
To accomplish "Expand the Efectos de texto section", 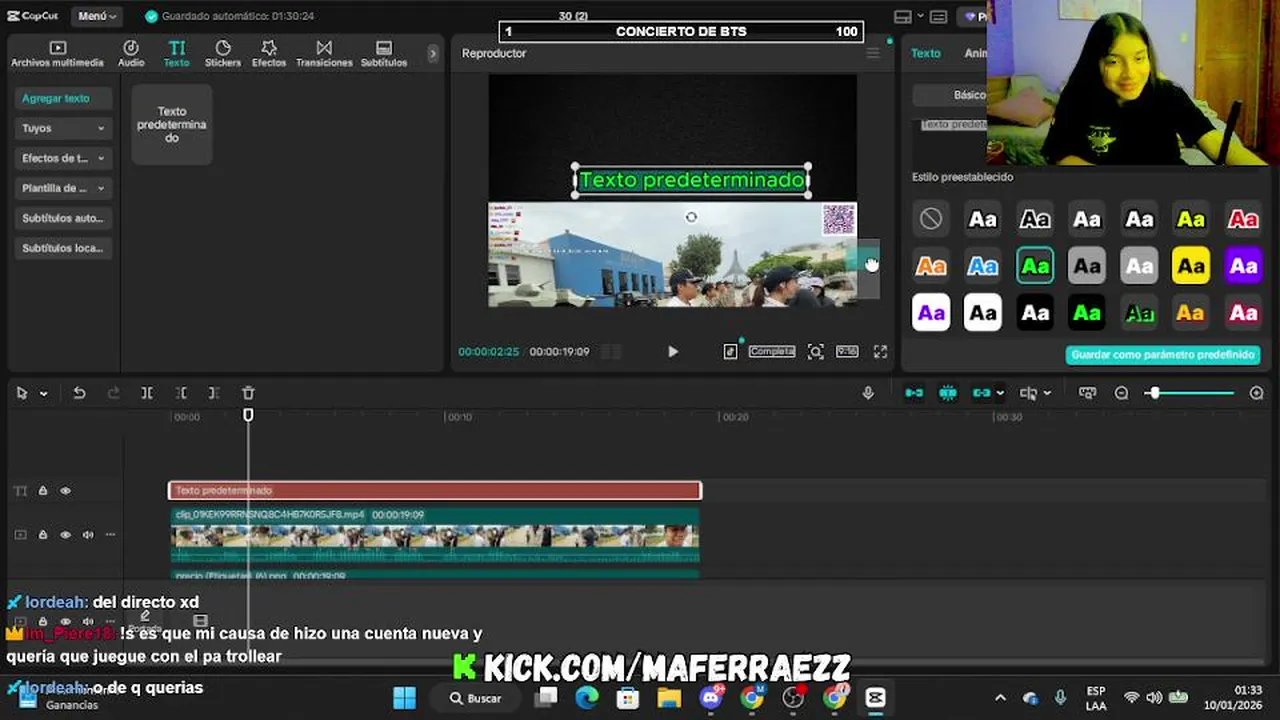I will [x=63, y=158].
